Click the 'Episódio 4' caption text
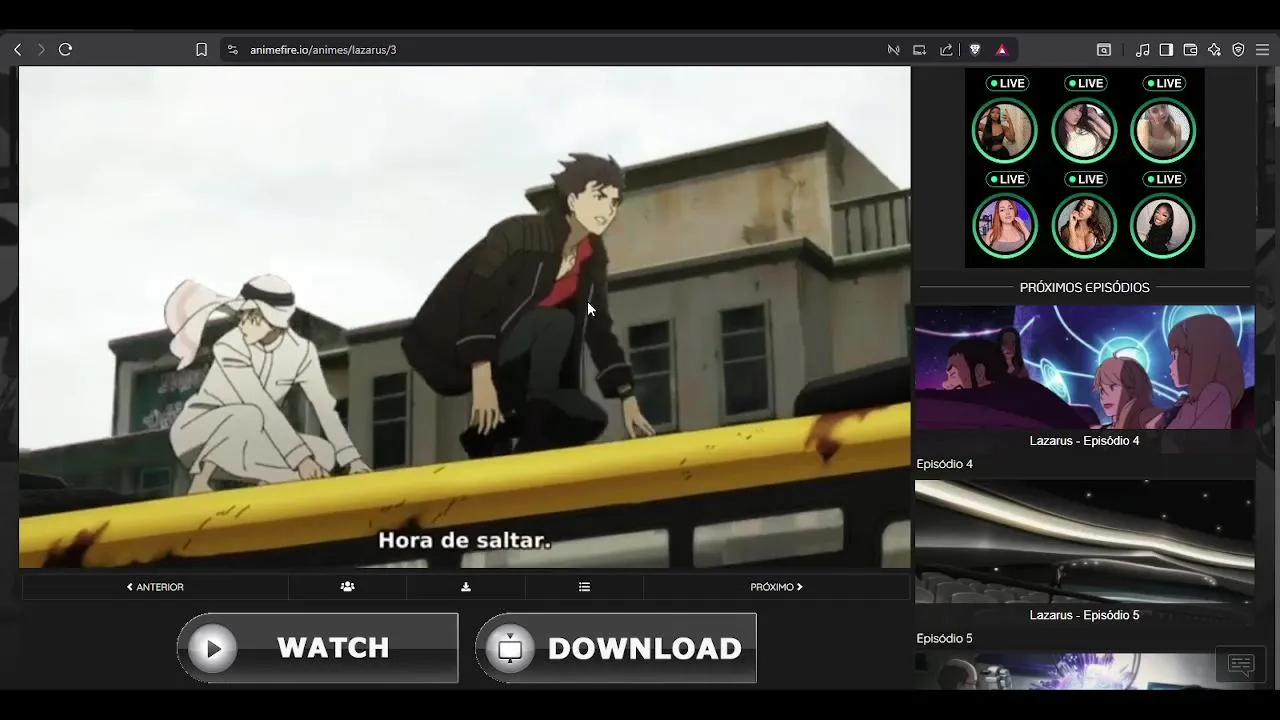 (x=944, y=464)
